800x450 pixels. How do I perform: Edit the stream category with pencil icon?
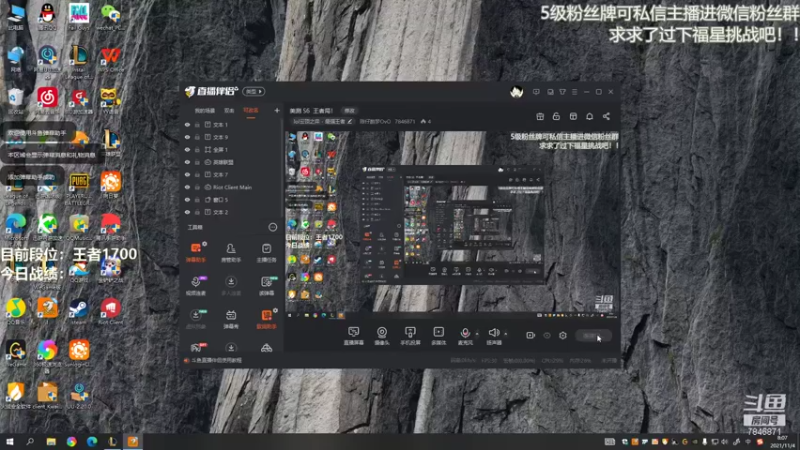pyautogui.click(x=349, y=121)
